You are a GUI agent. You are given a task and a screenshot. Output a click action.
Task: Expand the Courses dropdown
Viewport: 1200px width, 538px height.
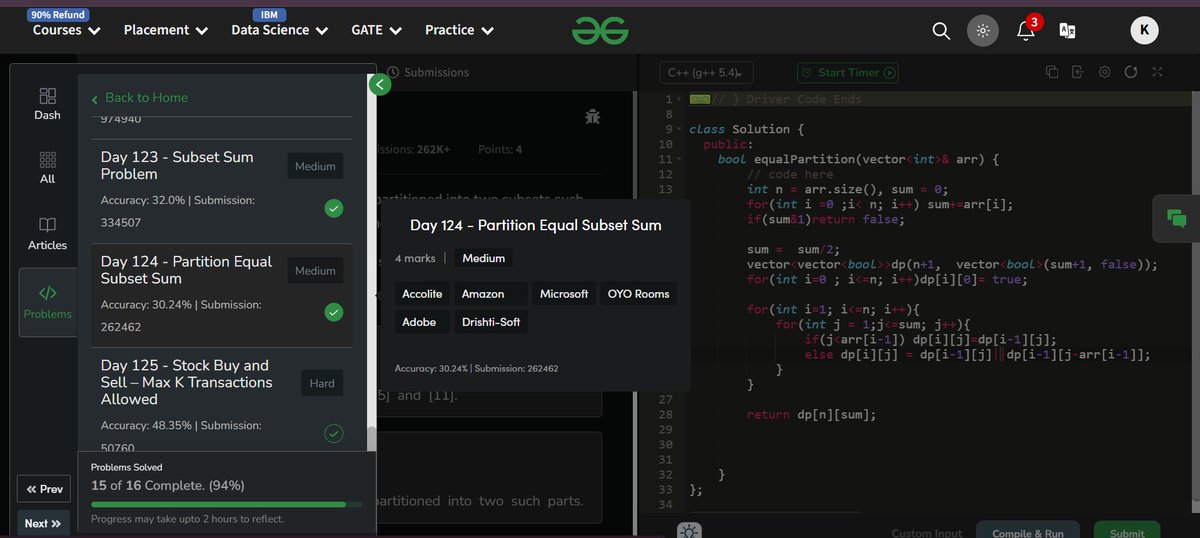click(x=66, y=30)
